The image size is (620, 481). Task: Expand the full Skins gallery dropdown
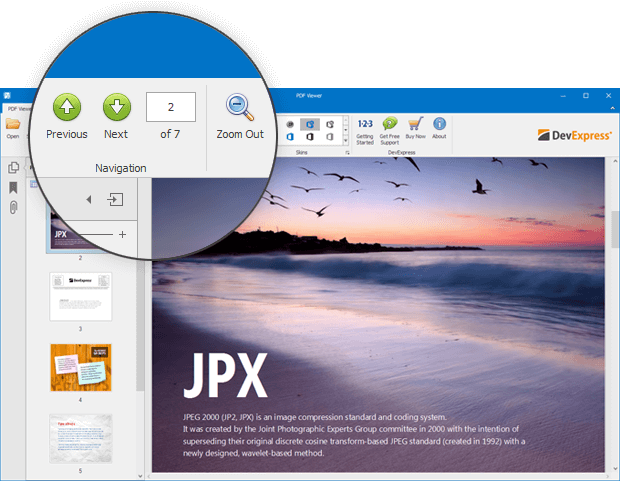click(x=346, y=140)
